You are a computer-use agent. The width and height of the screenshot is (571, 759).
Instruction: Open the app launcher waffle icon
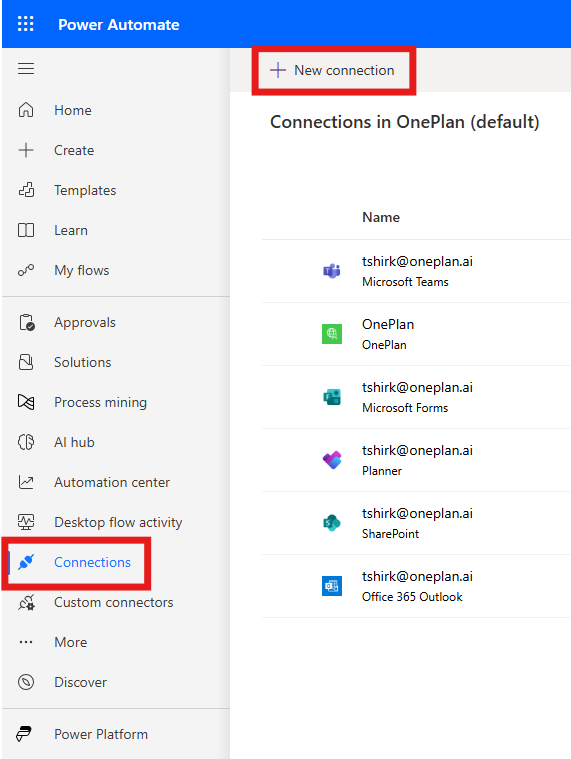[26, 24]
